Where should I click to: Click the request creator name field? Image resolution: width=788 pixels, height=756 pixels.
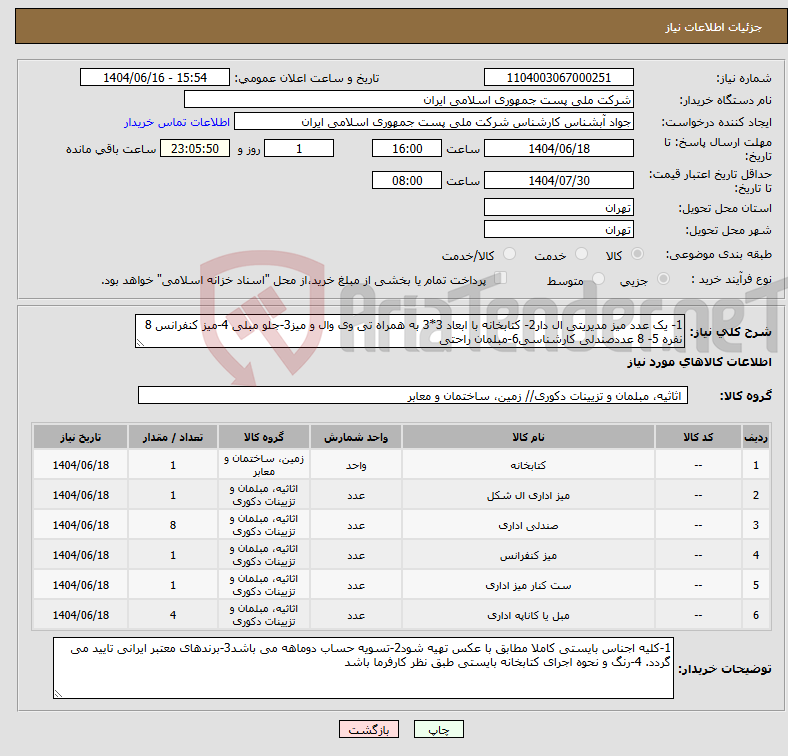(434, 122)
